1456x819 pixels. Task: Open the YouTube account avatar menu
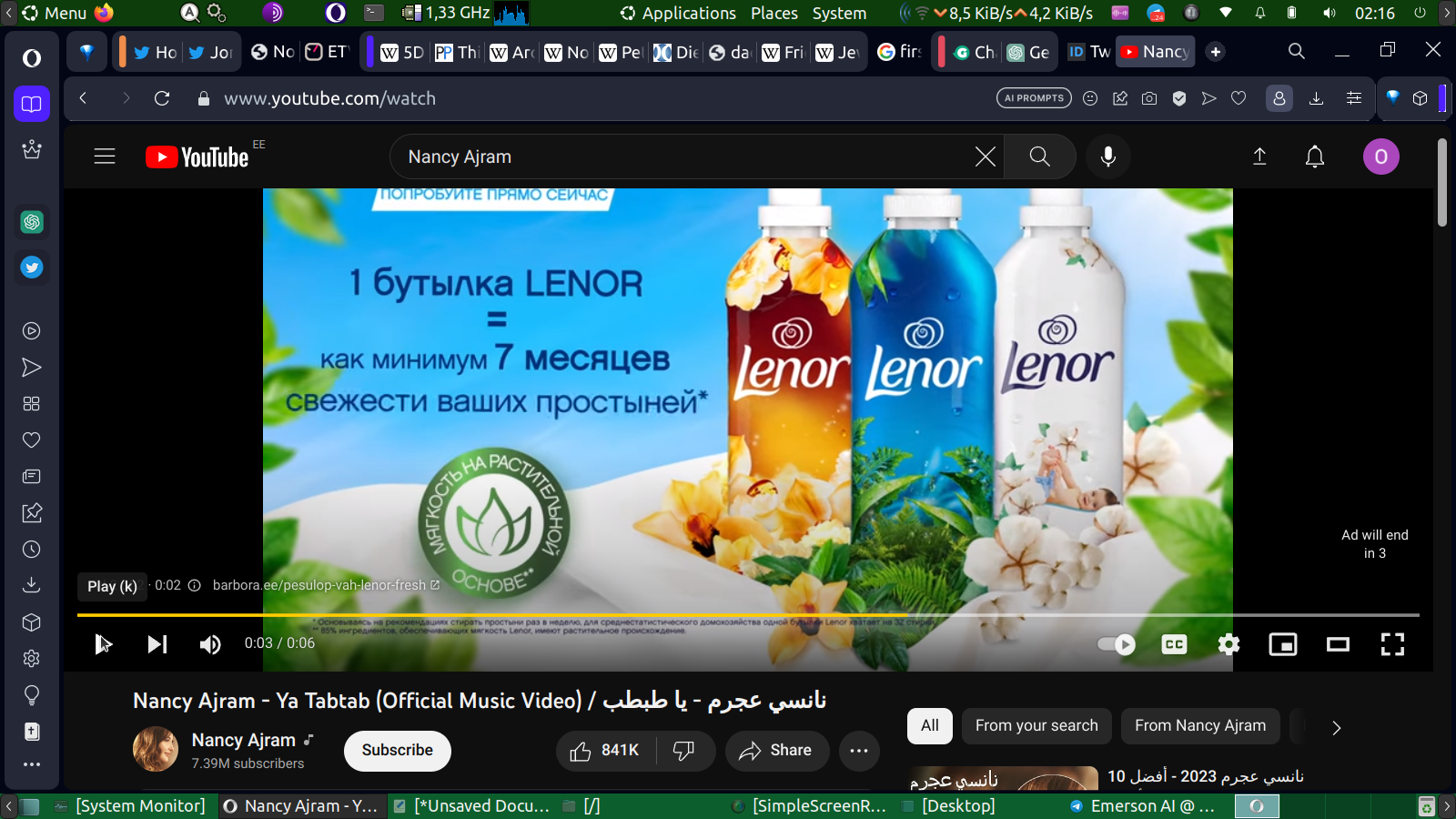point(1380,157)
